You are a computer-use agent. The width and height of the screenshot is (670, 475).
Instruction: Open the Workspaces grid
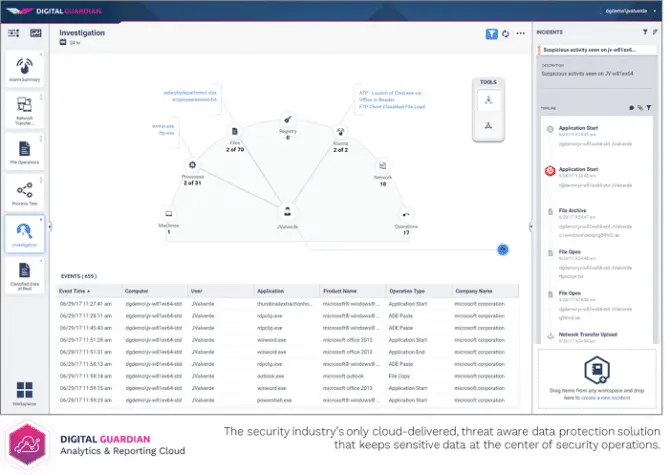(x=24, y=393)
